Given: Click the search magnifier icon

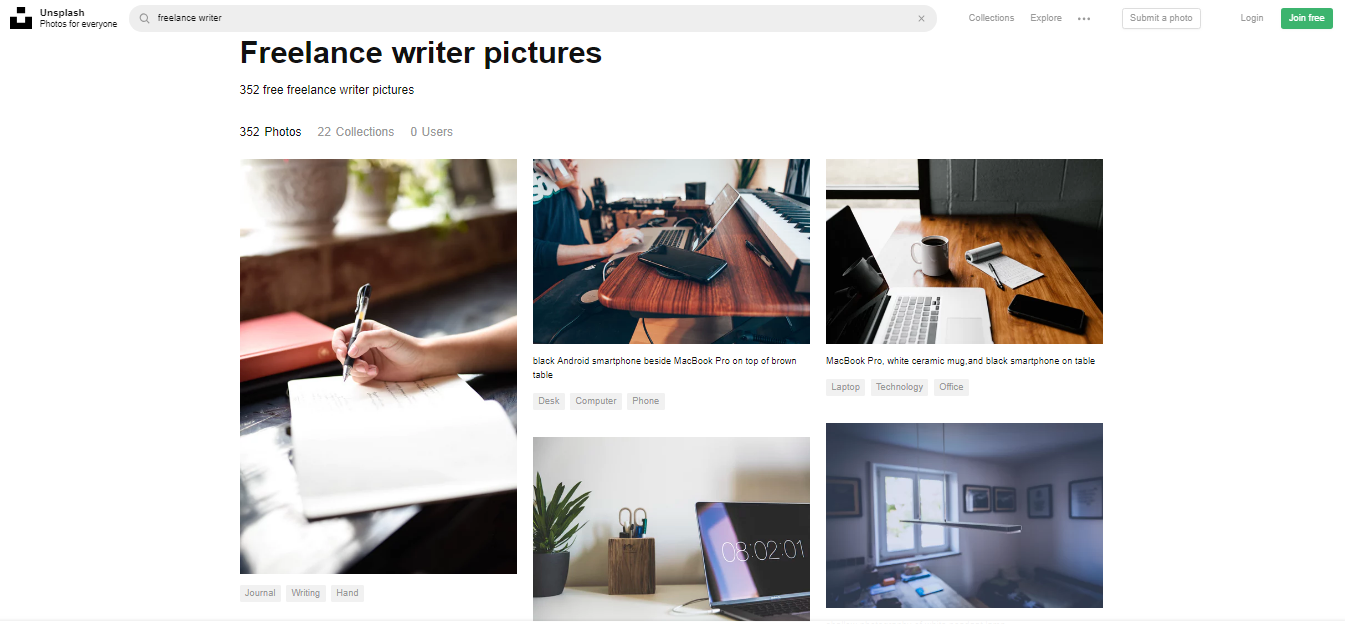Looking at the screenshot, I should click(x=145, y=18).
